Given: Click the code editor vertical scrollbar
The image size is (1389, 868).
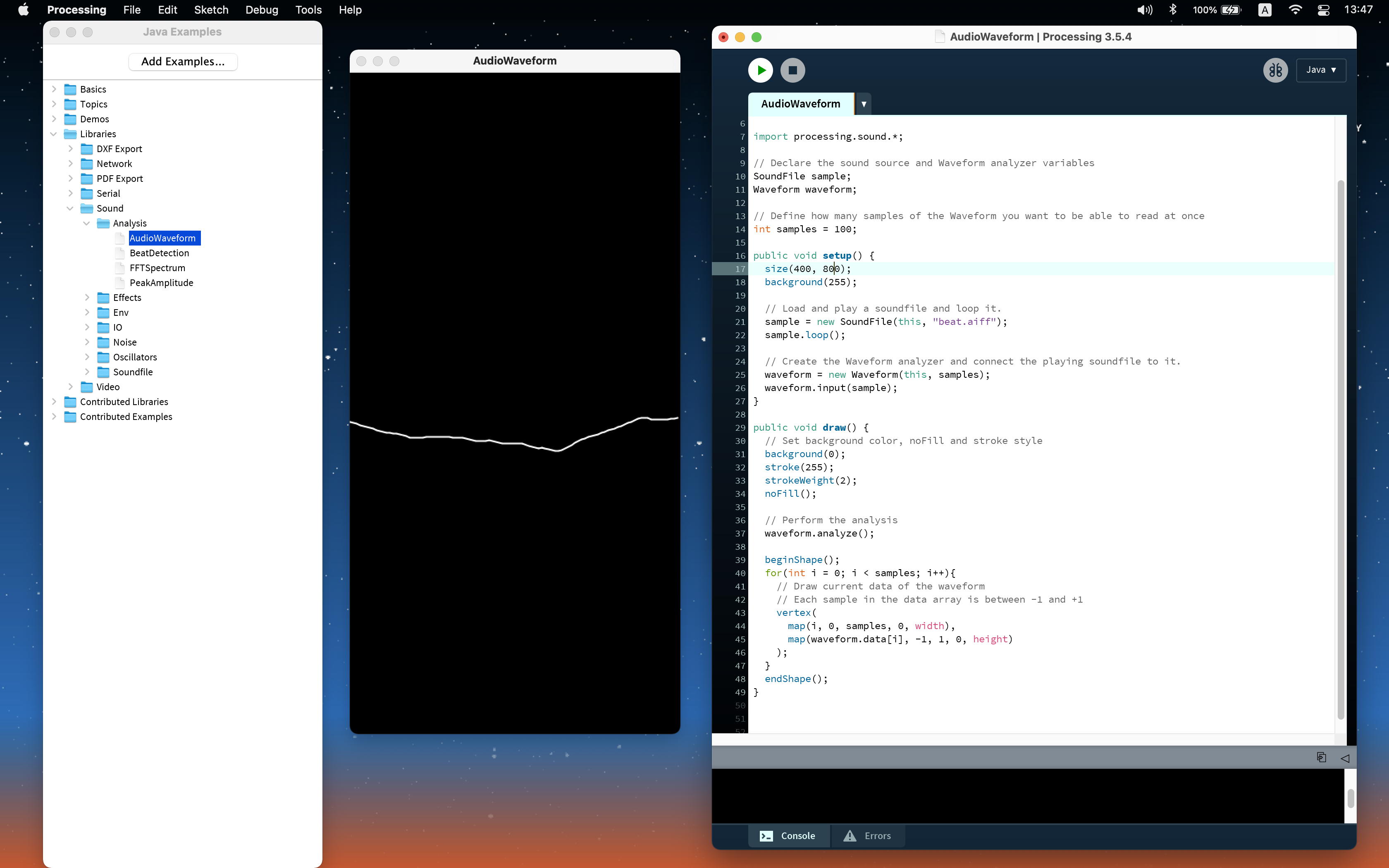Looking at the screenshot, I should tap(1341, 448).
